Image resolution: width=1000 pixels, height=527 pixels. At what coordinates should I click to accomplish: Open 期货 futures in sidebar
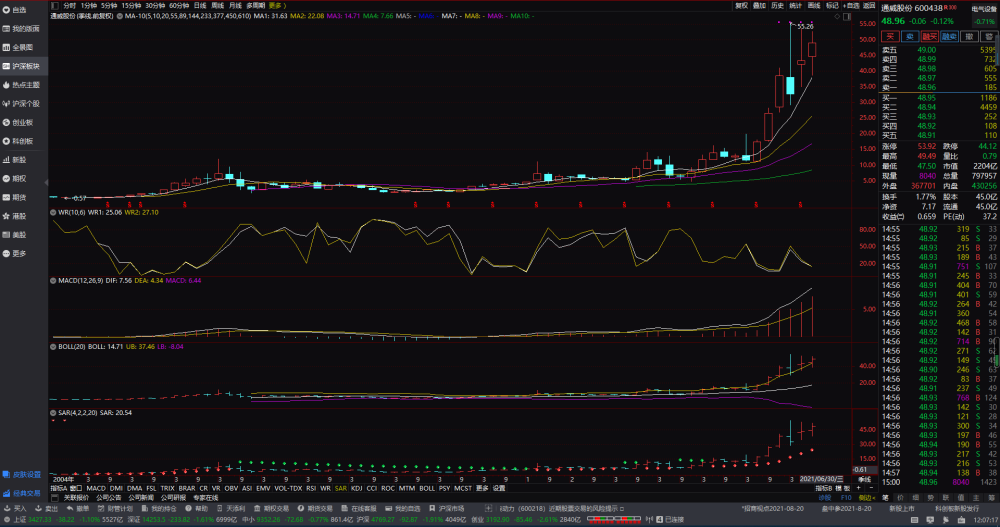pos(19,197)
